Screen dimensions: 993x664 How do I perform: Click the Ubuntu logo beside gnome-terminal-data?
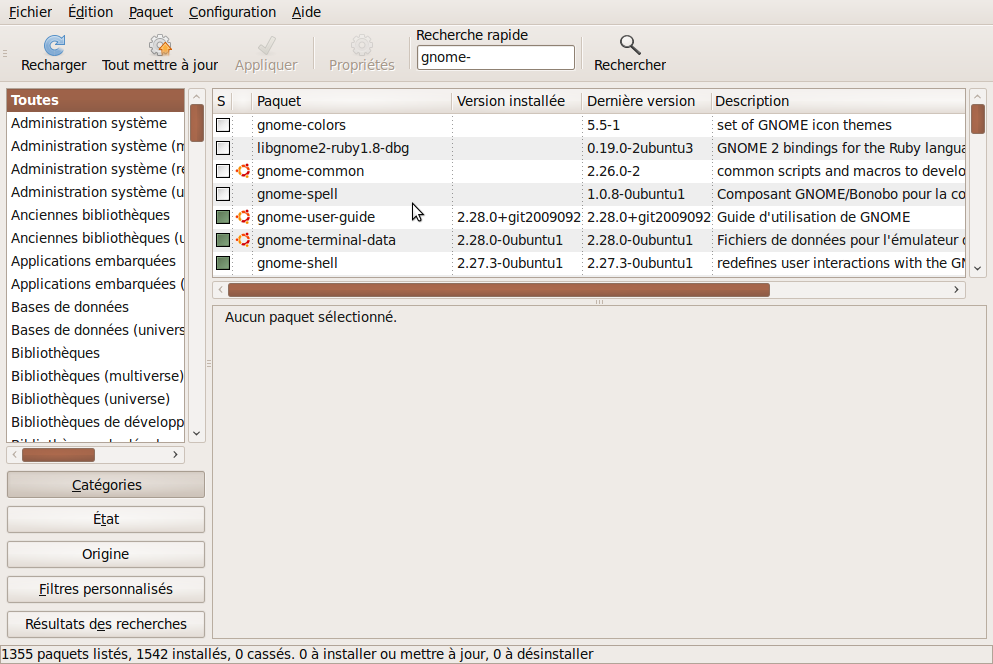click(242, 240)
